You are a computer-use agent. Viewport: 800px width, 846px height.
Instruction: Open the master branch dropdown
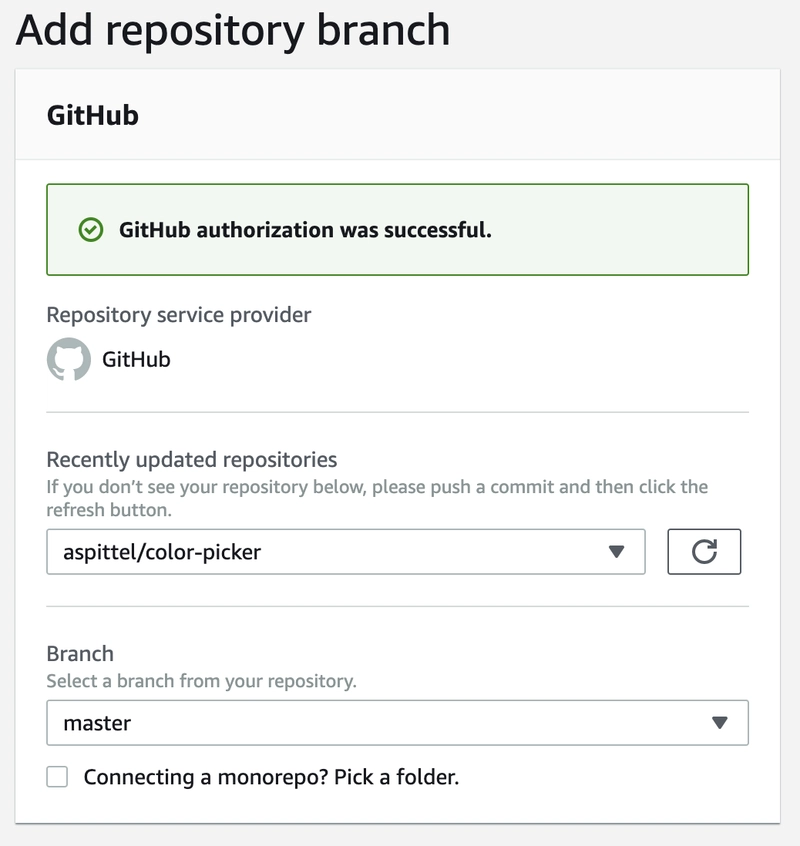pos(398,722)
